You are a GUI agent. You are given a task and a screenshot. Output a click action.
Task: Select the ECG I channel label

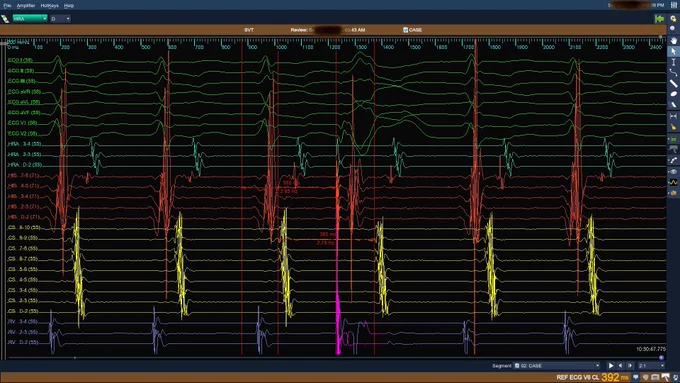click(x=20, y=60)
